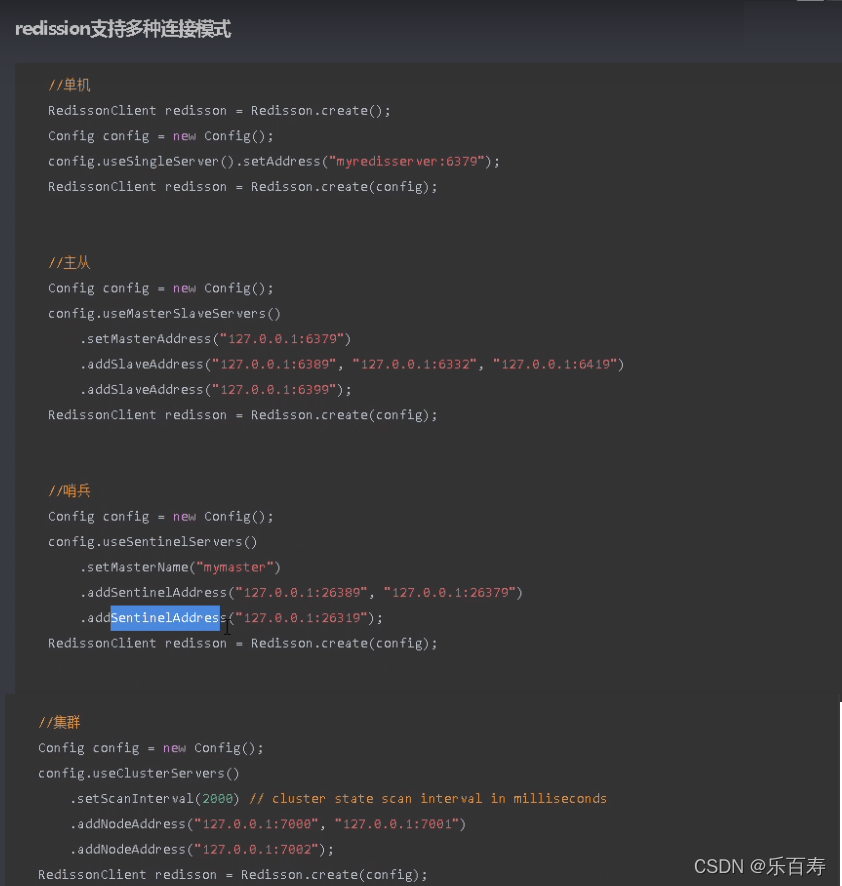The width and height of the screenshot is (842, 886).
Task: Click "useSingleServer()" in the single-server code
Action: [168, 162]
